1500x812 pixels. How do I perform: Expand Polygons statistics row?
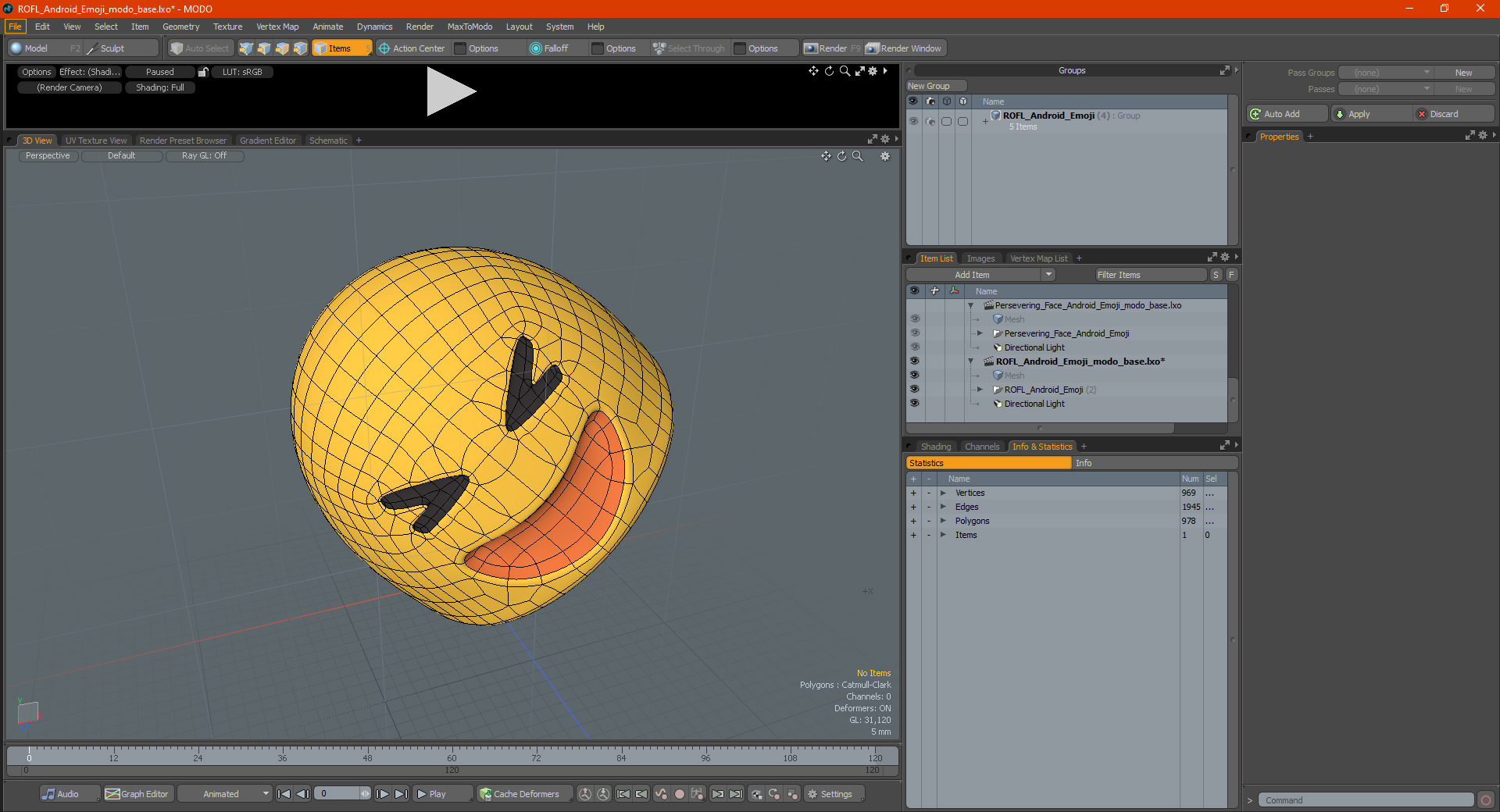(x=943, y=521)
